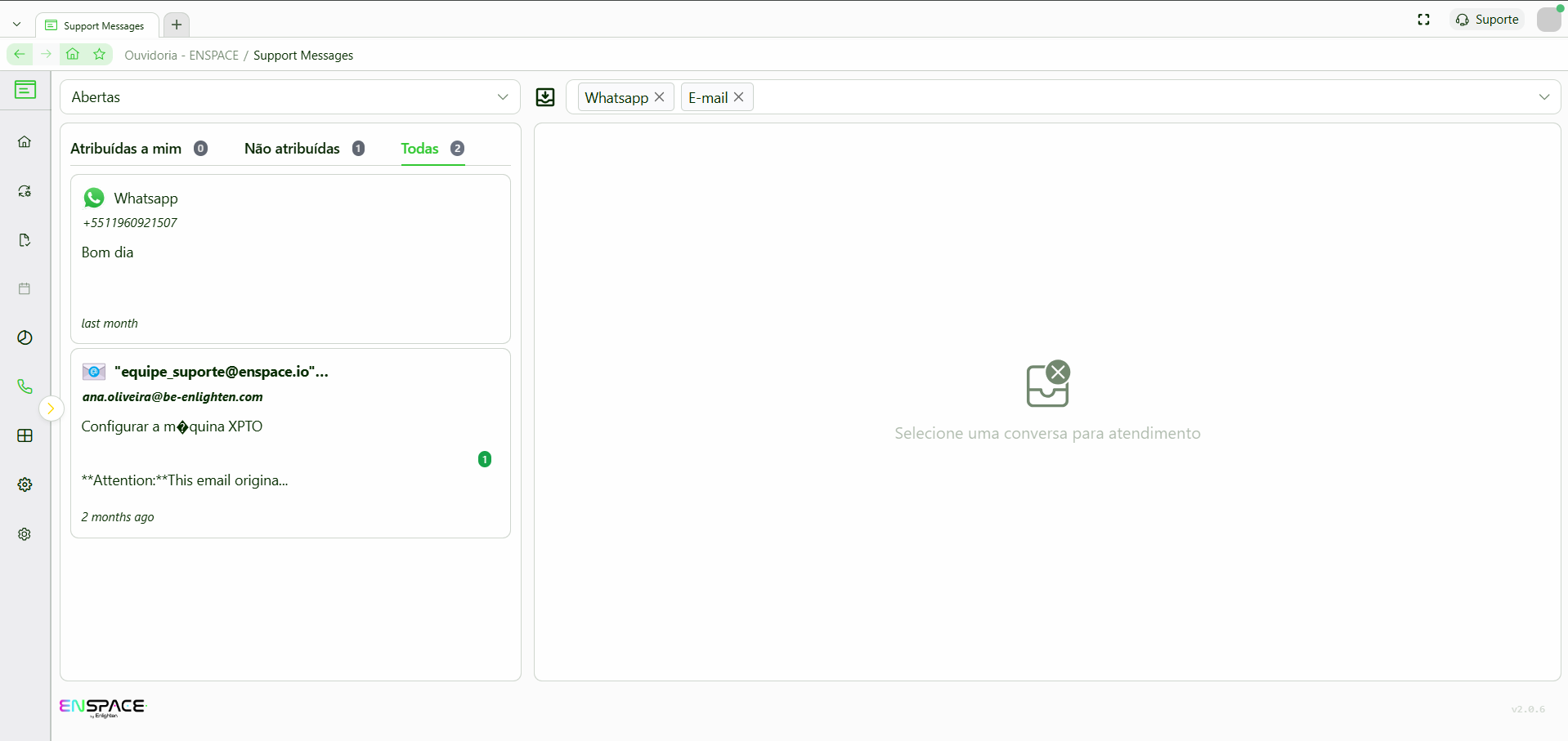The width and height of the screenshot is (1568, 741).
Task: Expand the sidebar with yellow chevron
Action: pos(51,408)
